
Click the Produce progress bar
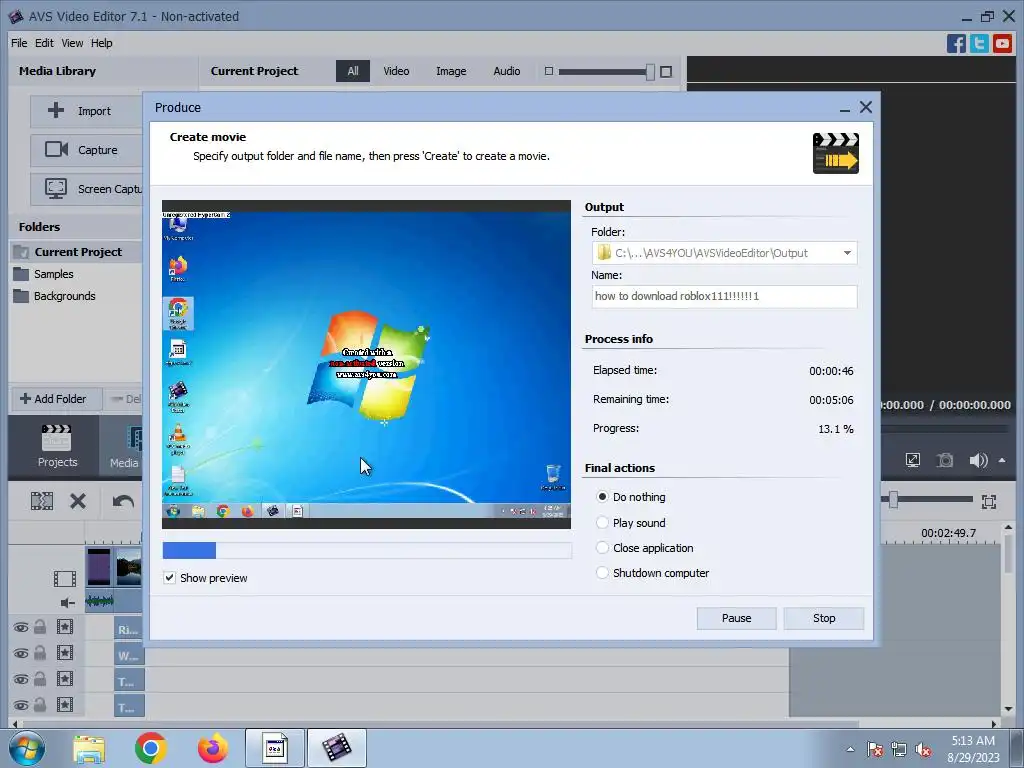click(x=367, y=551)
